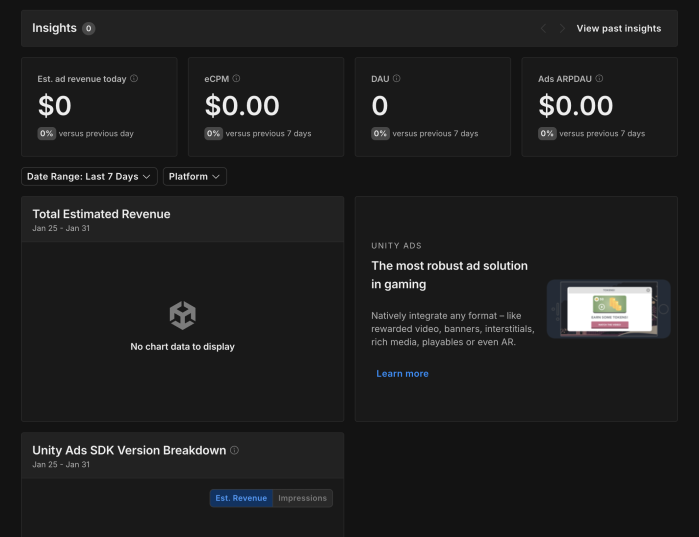Open View past insights
This screenshot has height=537, width=699.
coord(619,29)
